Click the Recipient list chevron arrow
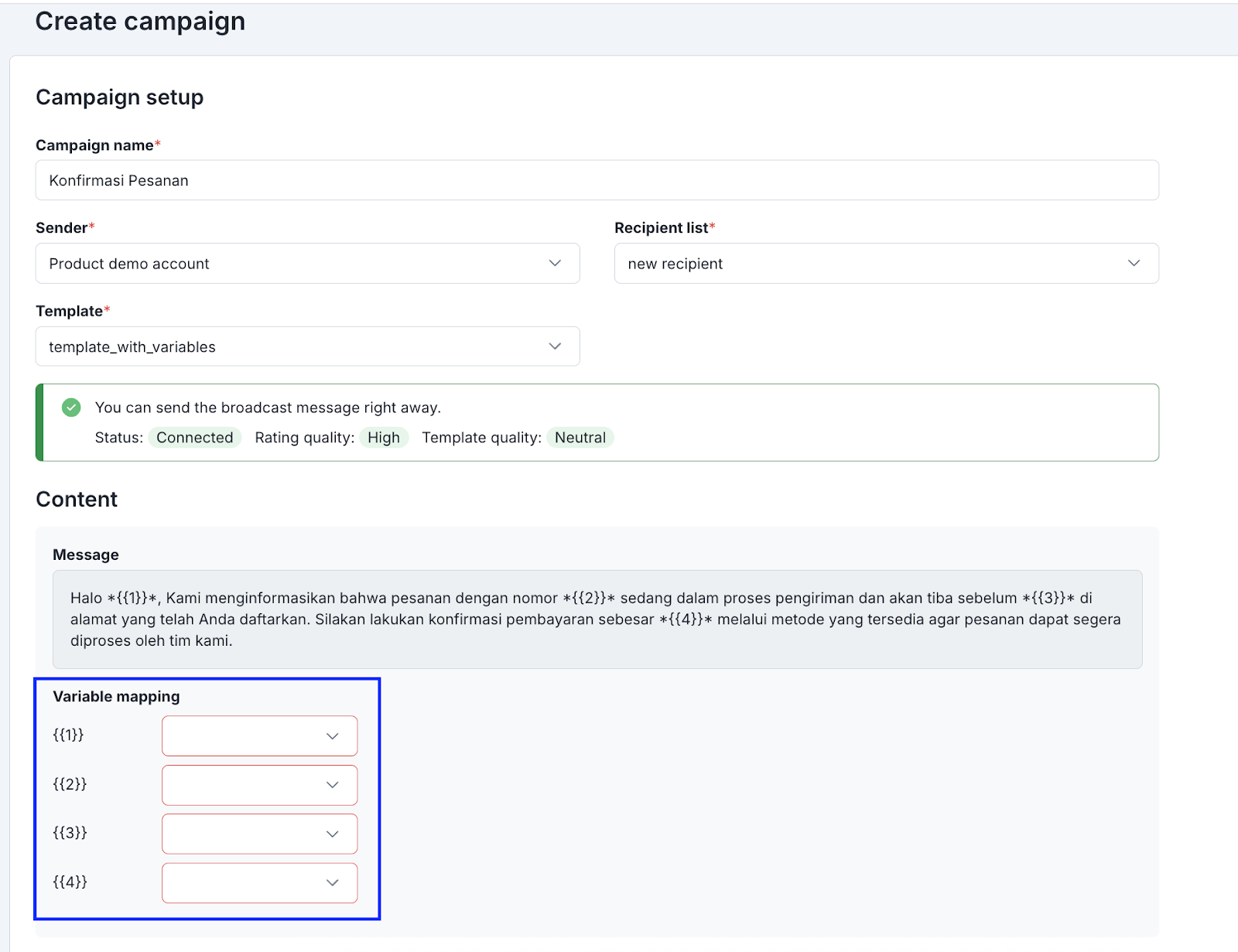This screenshot has height=952, width=1238. click(1134, 264)
